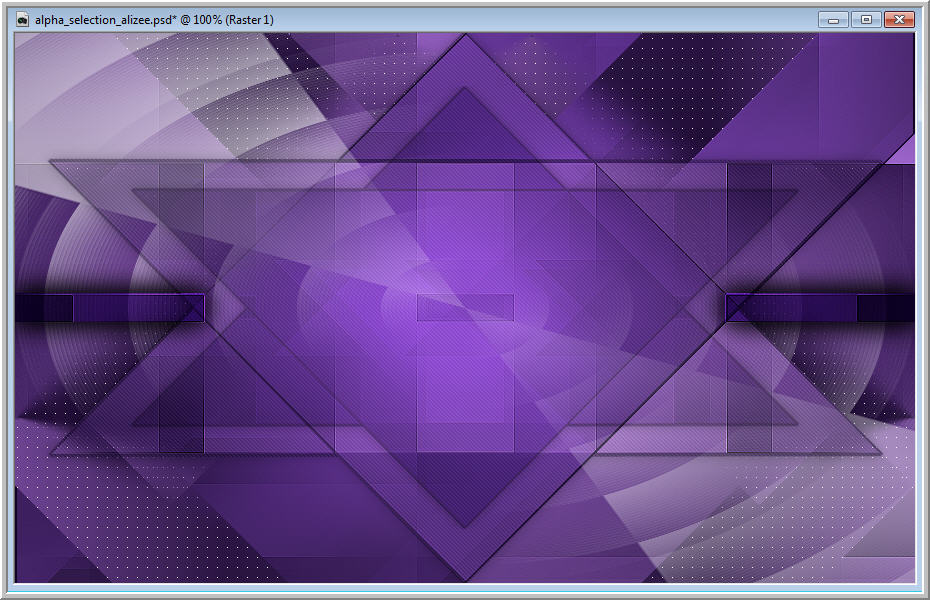Image resolution: width=930 pixels, height=600 pixels.
Task: Maximize the alpha_selection_alizee.psd window
Action: tap(866, 20)
